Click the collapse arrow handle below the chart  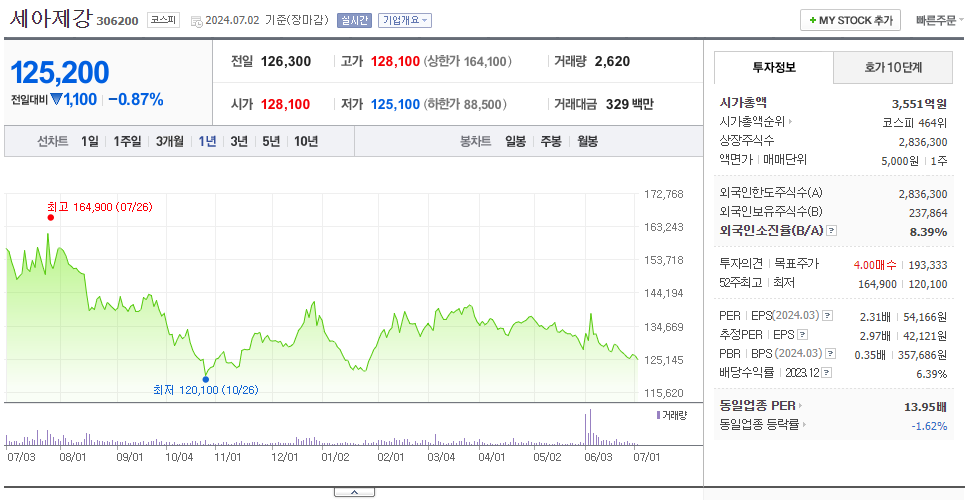(x=354, y=492)
